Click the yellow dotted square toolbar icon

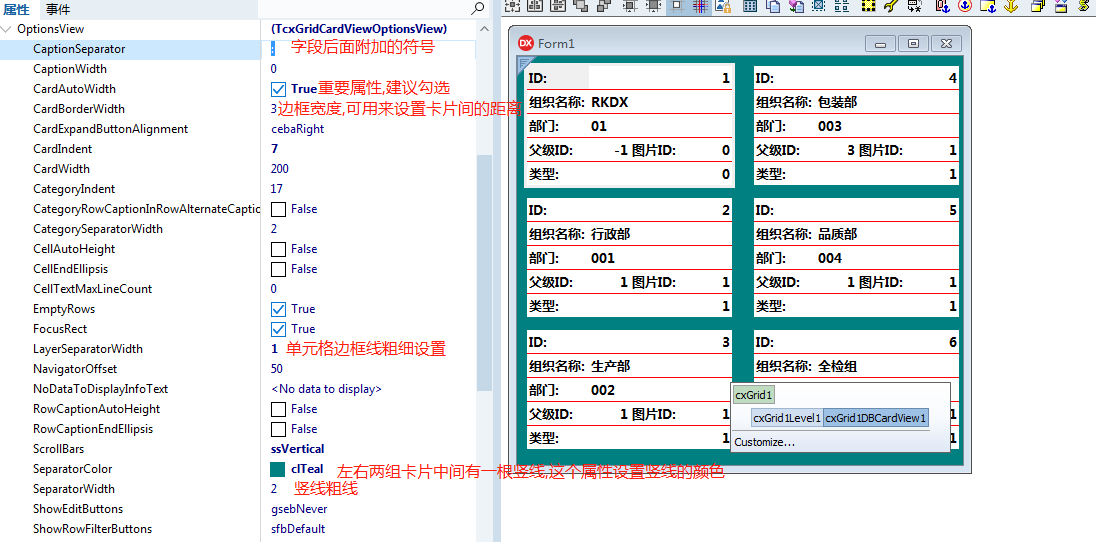(x=868, y=6)
